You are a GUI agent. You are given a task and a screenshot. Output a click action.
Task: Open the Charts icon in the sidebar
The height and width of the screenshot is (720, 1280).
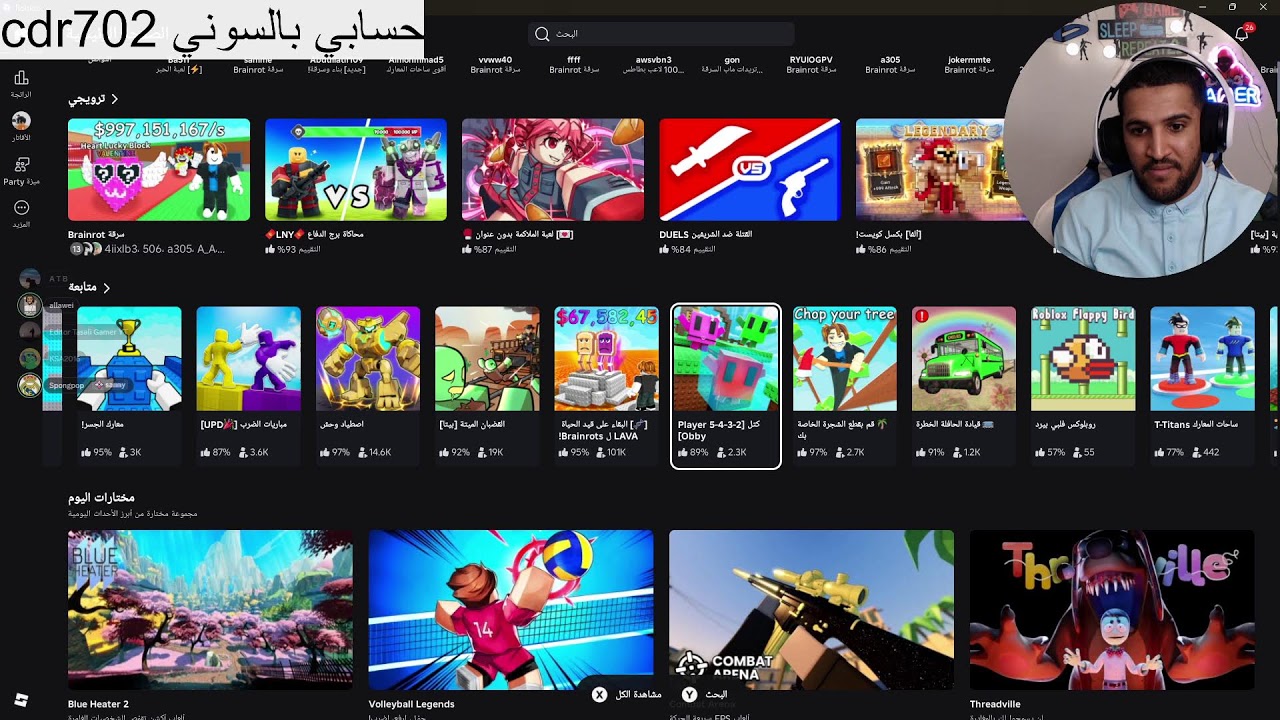(x=21, y=78)
